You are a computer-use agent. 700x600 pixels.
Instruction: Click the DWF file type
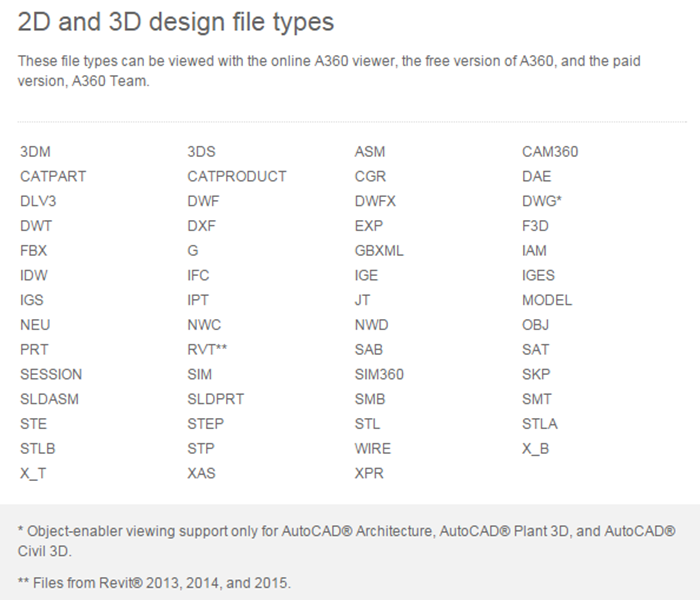click(203, 201)
